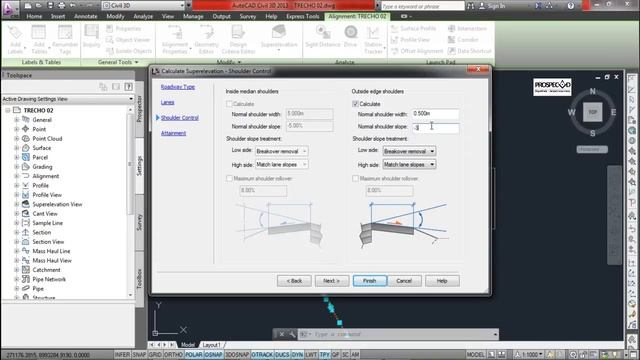Toggle inside Maximum shoulder rollover checkbox
This screenshot has width=640, height=360.
(x=229, y=178)
